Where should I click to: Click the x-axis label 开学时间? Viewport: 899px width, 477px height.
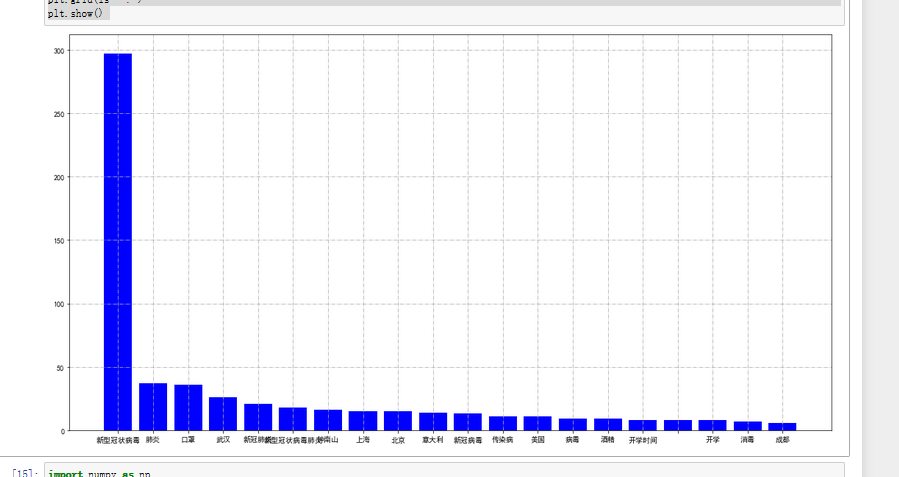click(643, 440)
